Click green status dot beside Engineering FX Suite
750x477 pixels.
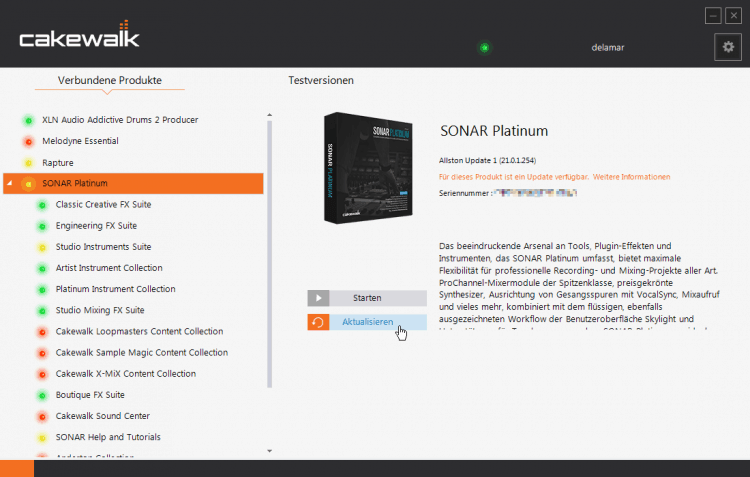[42, 226]
